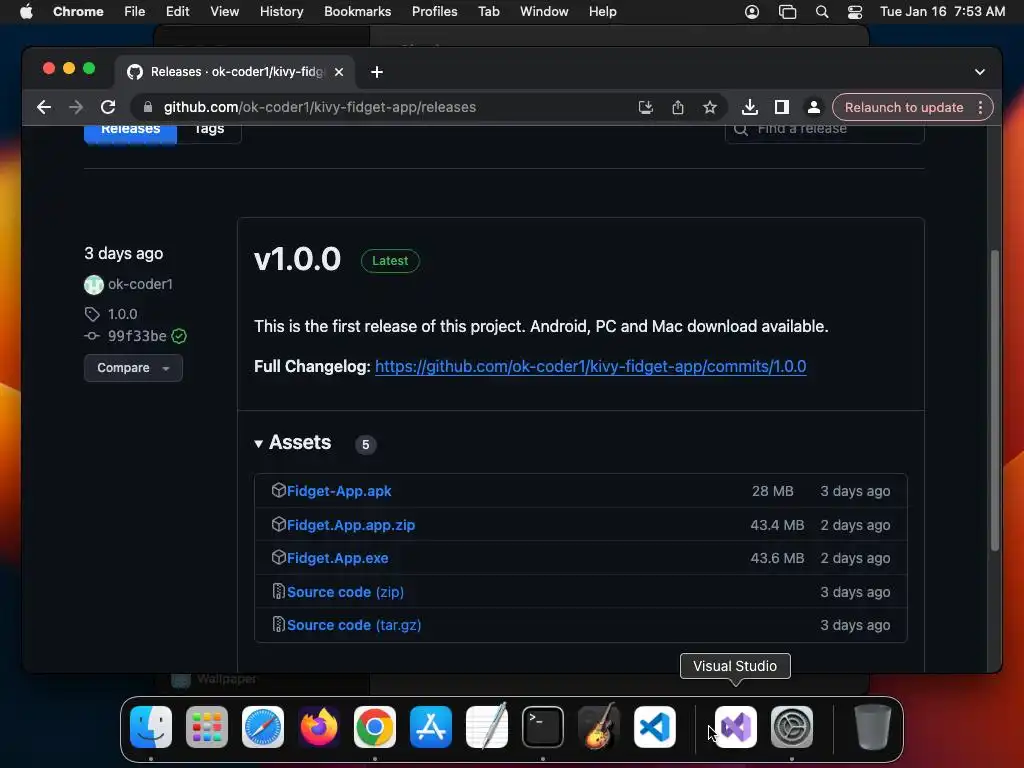Open the Full Changelog commits link

[x=590, y=366]
